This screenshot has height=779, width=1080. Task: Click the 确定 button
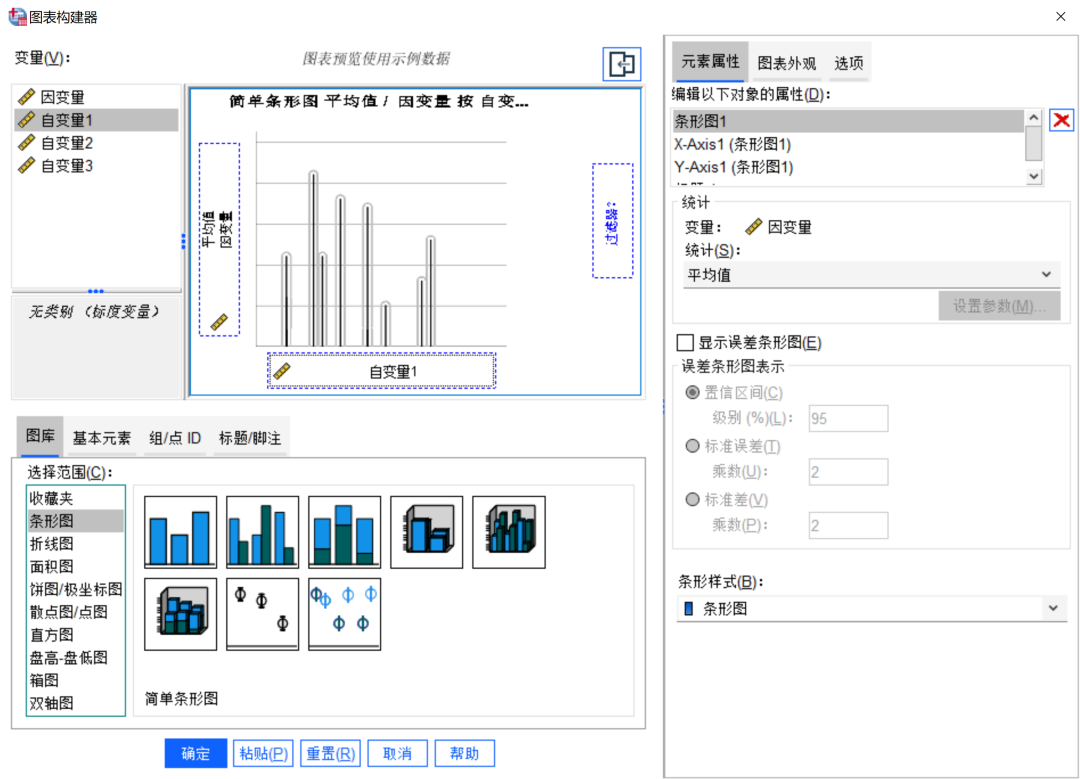click(196, 754)
